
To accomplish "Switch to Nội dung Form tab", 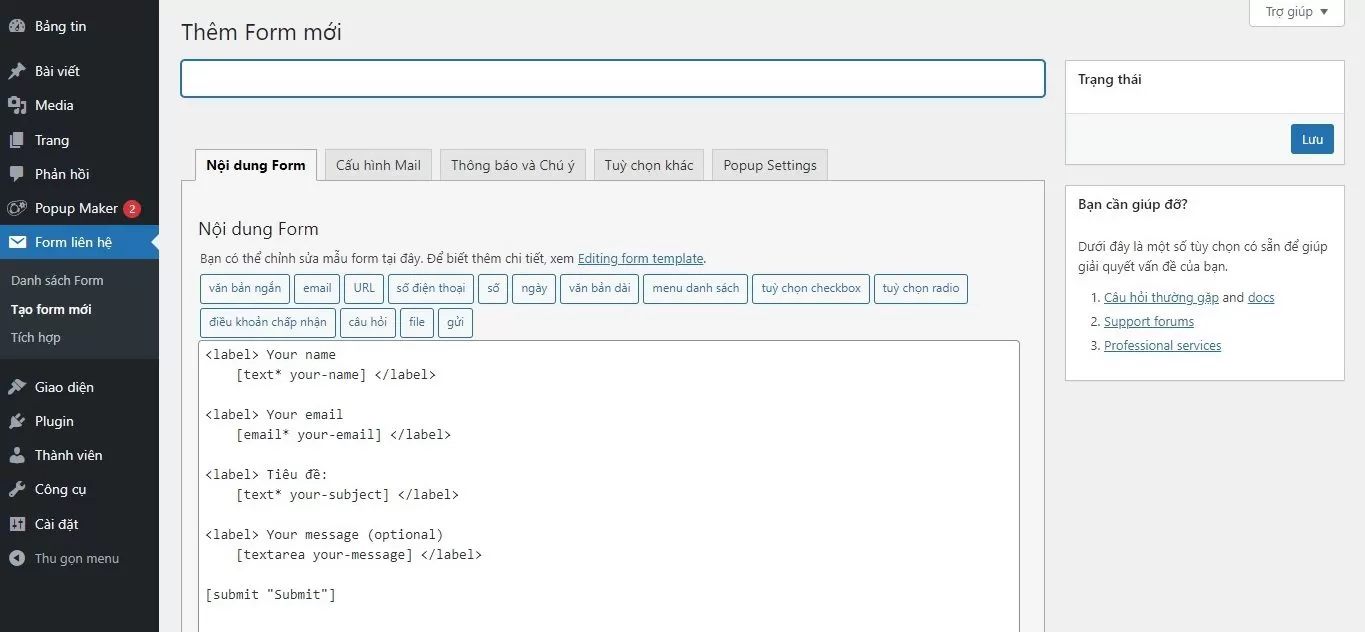I will [x=256, y=165].
